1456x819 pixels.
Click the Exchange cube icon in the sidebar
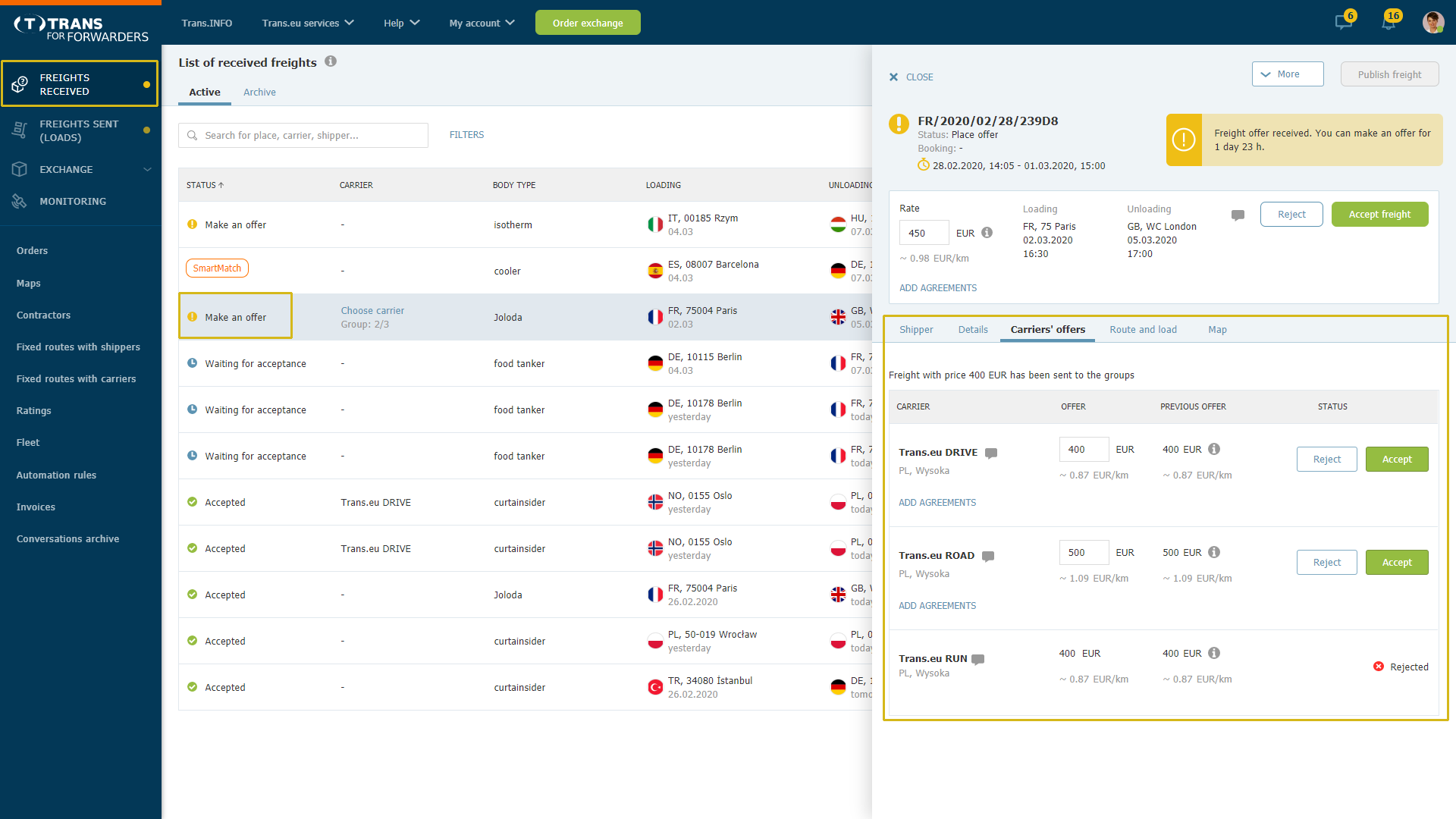click(x=20, y=169)
